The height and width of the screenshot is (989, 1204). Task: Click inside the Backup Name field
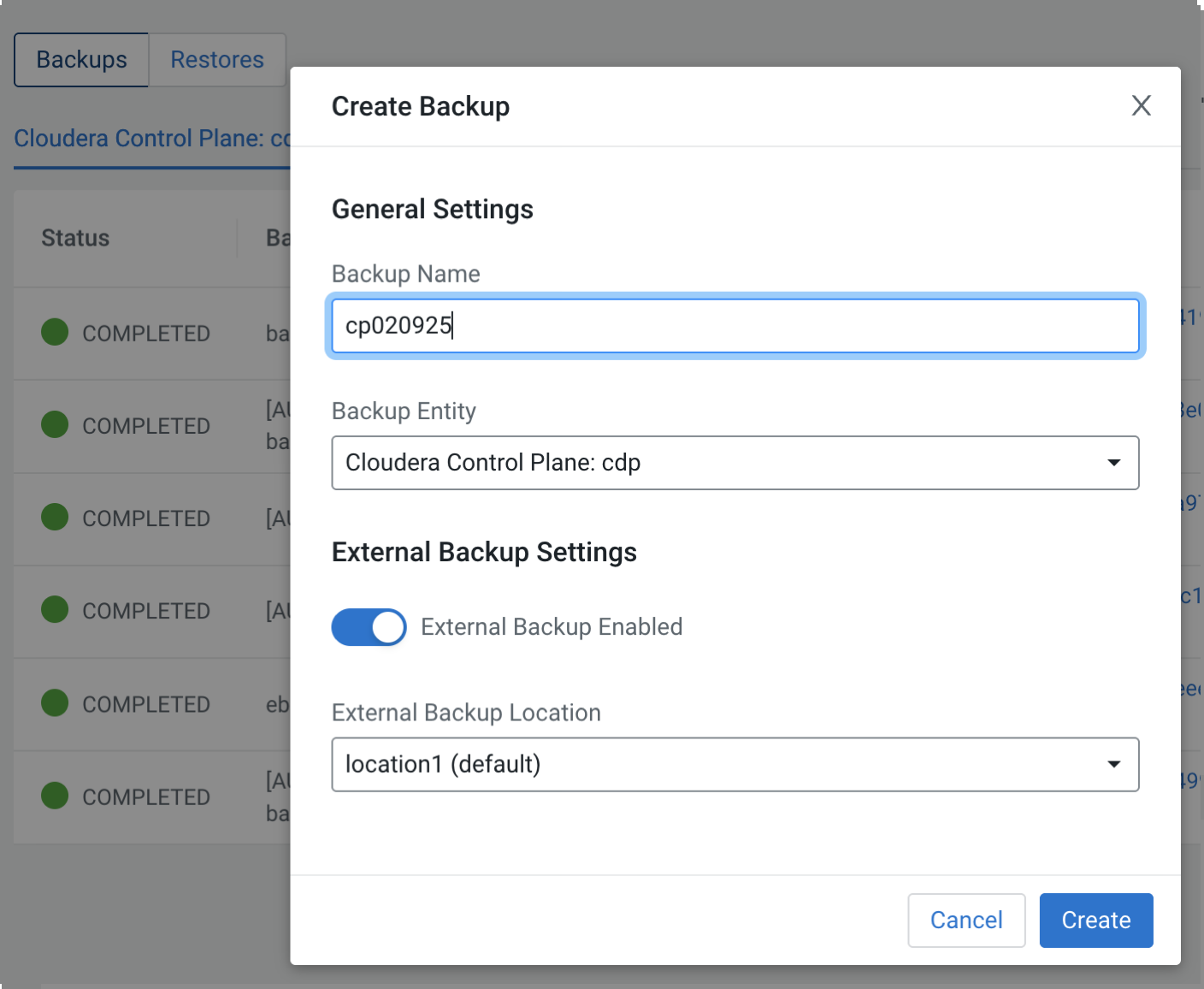(735, 326)
